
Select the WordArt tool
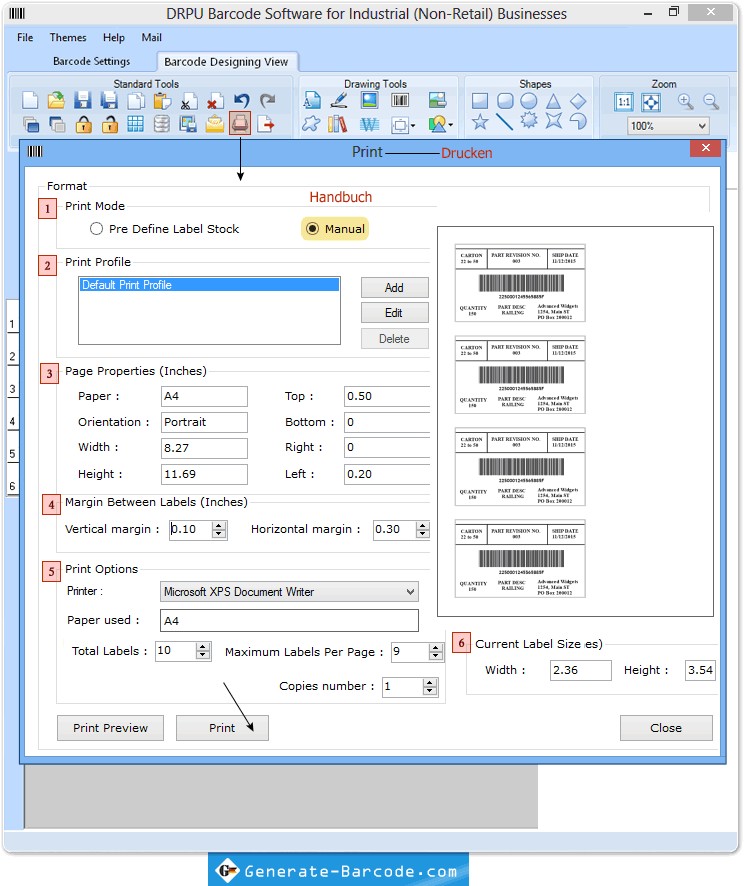tap(369, 124)
